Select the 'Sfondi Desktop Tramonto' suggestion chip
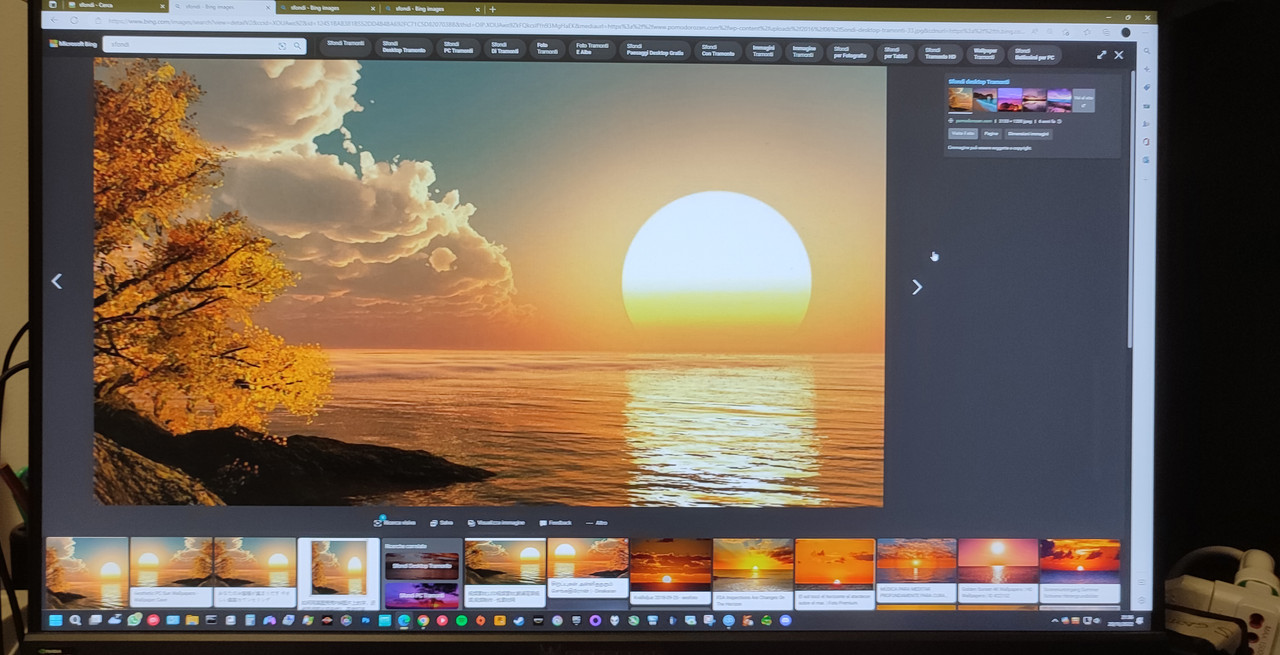 click(x=404, y=47)
